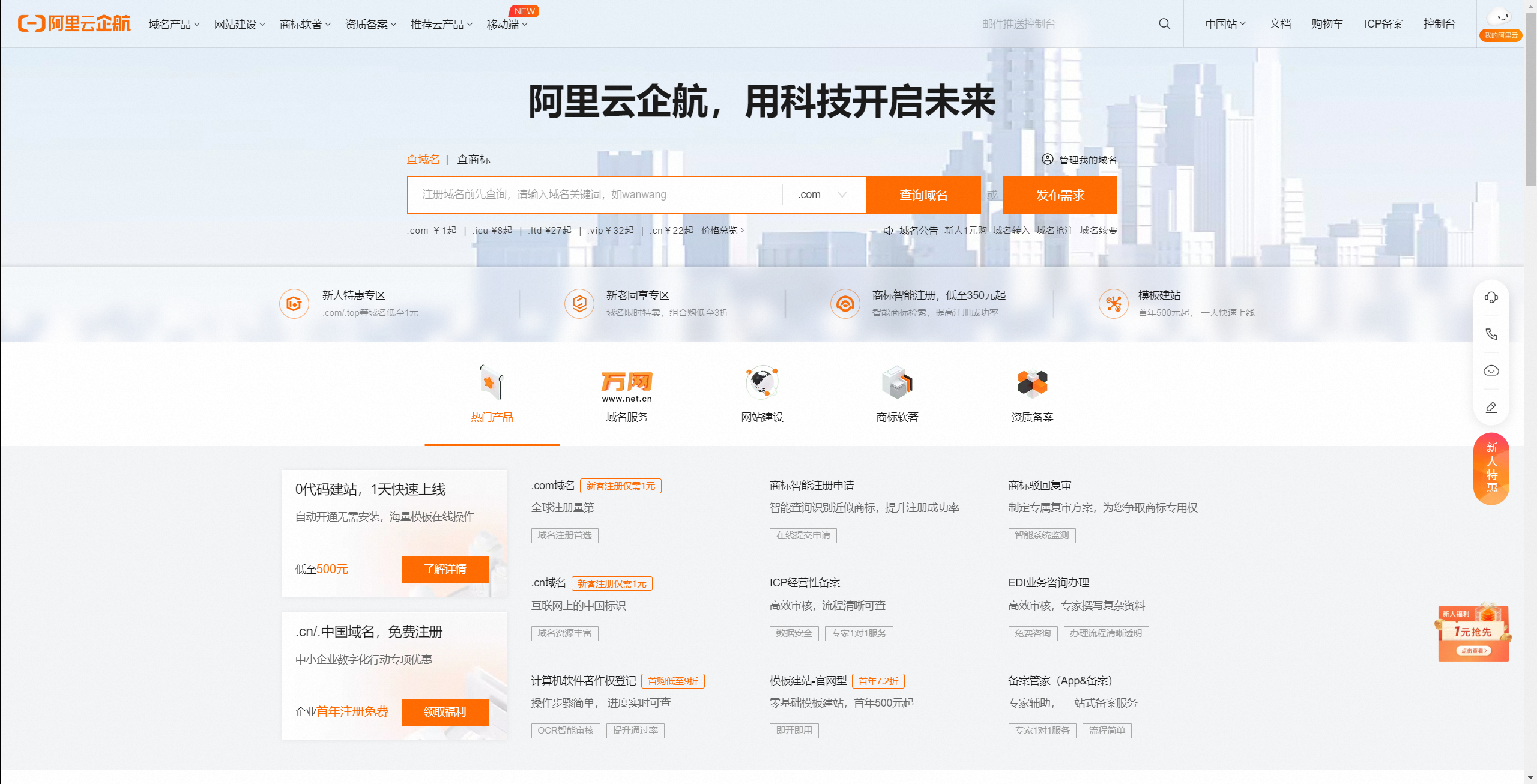Open ICP经营性备案 product link
Viewport: 1537px width, 784px height.
[x=805, y=583]
